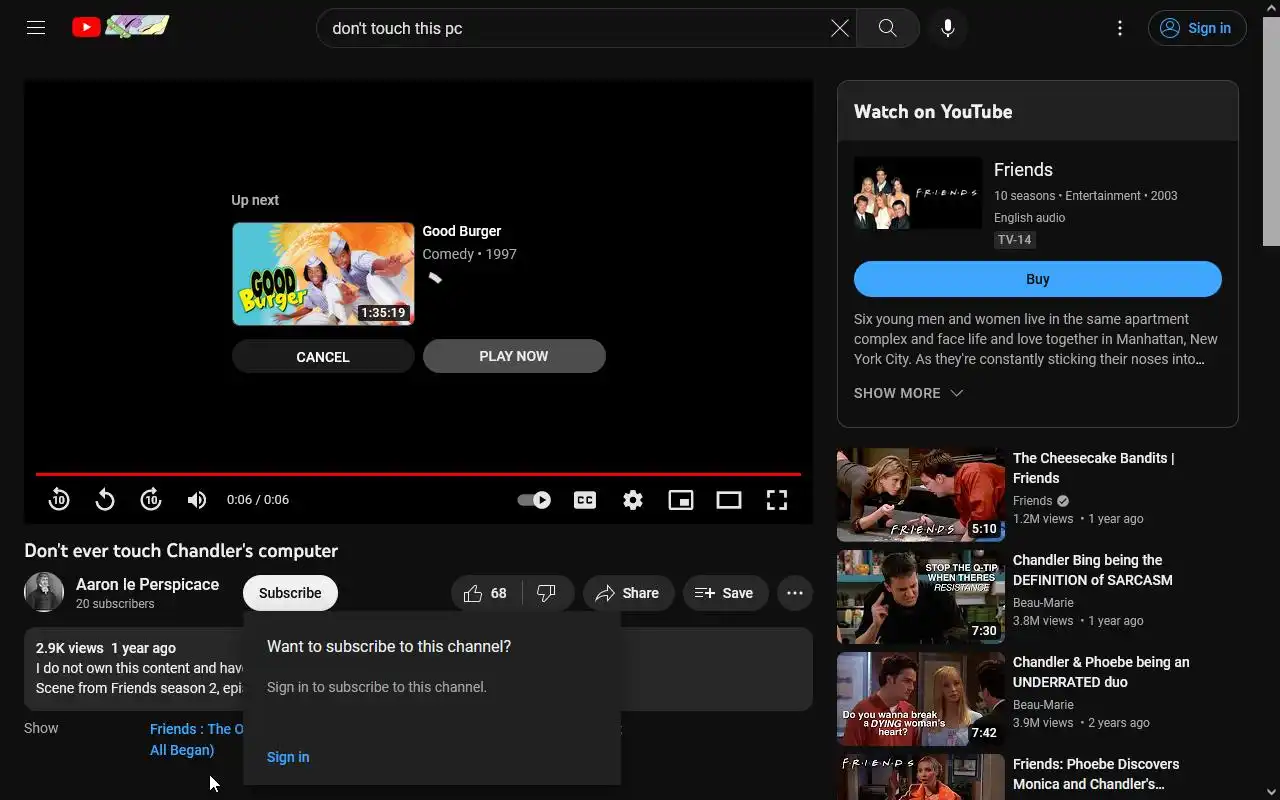The width and height of the screenshot is (1280, 800).
Task: Clear the search box text
Action: pyautogui.click(x=840, y=28)
